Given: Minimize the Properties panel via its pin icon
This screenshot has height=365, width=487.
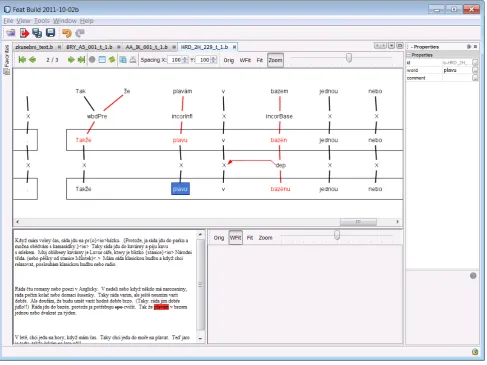Looking at the screenshot, I should coord(469,47).
